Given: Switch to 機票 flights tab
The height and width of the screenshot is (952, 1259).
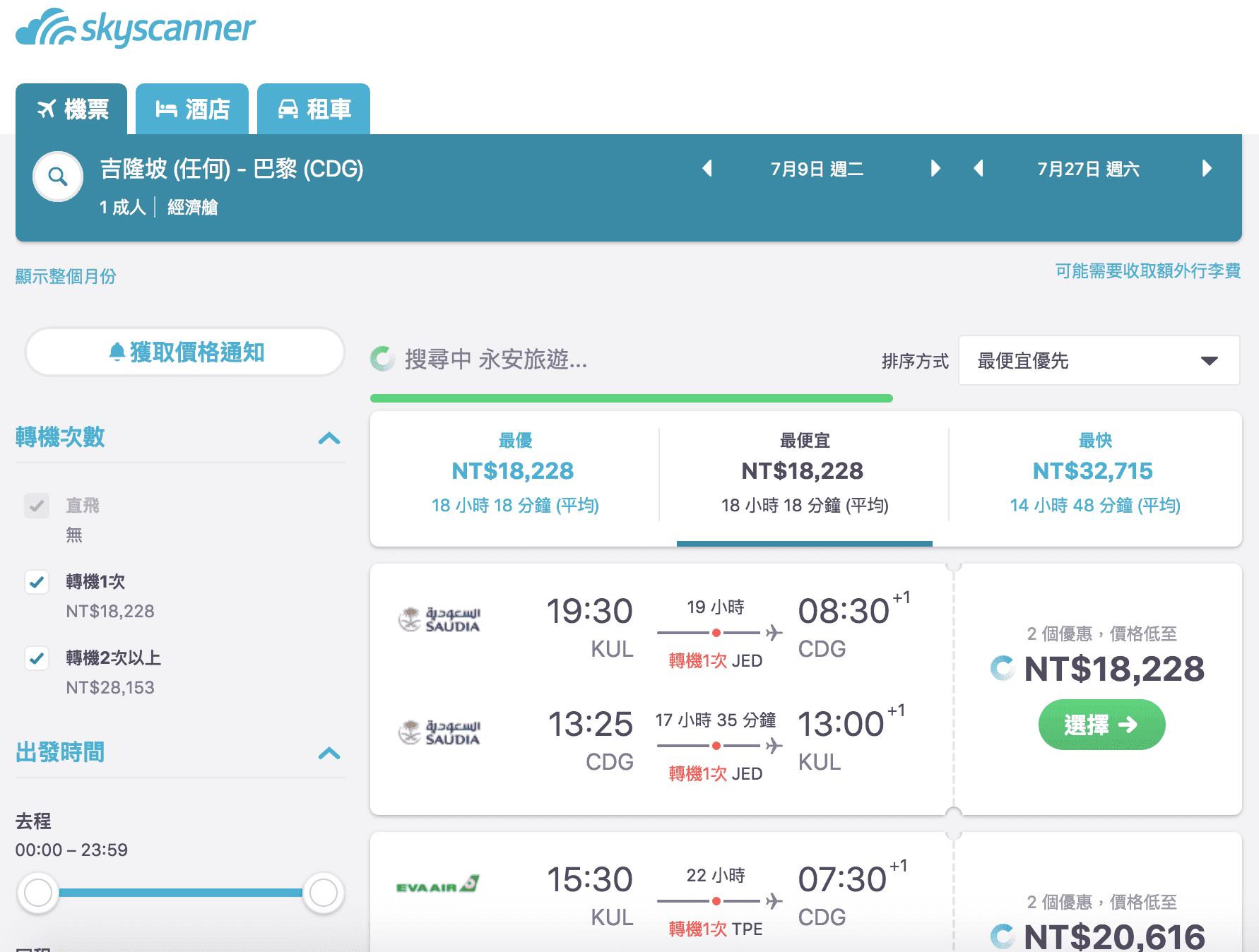Looking at the screenshot, I should click(71, 109).
